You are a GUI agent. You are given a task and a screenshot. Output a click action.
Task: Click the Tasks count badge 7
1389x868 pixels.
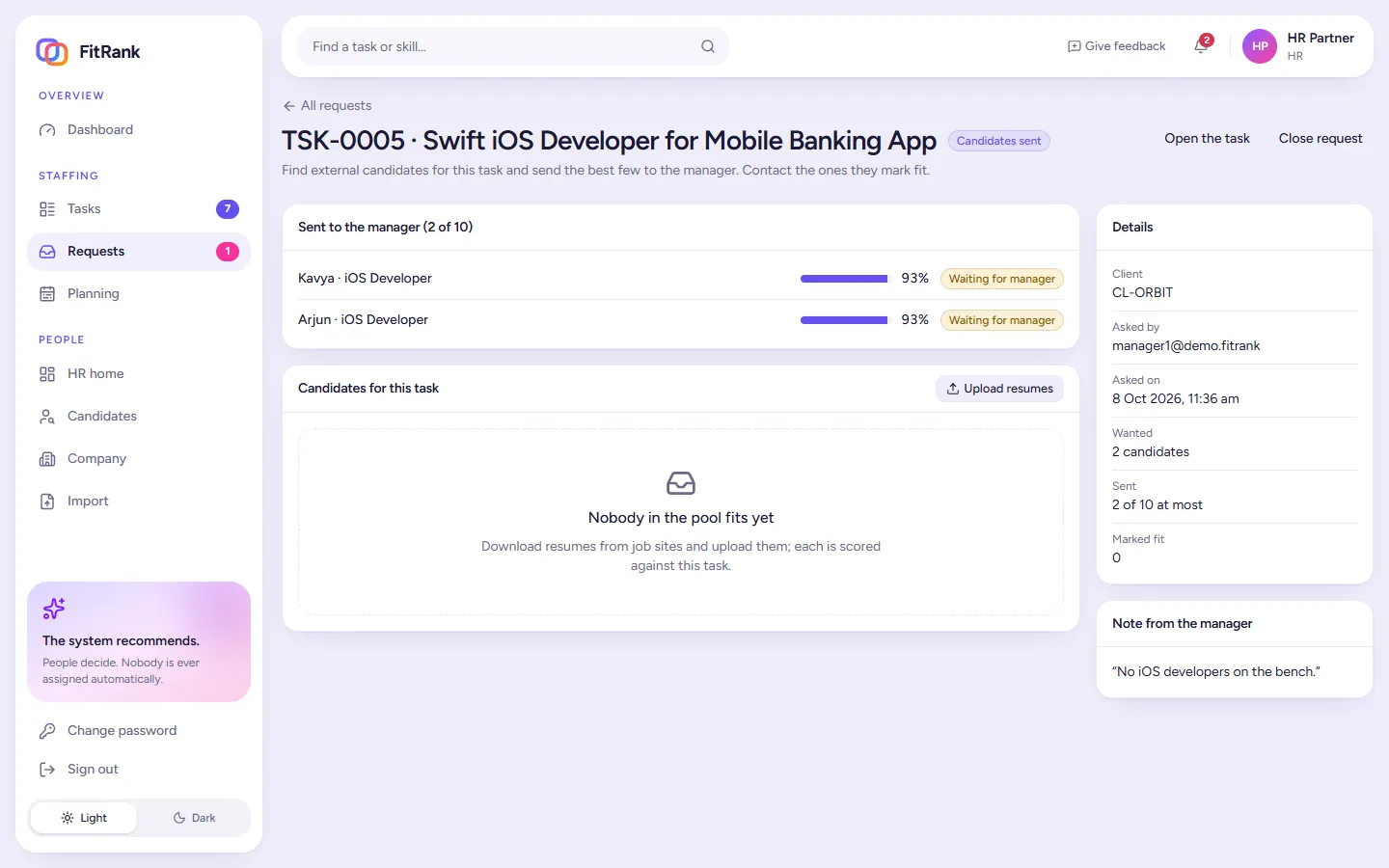point(228,209)
